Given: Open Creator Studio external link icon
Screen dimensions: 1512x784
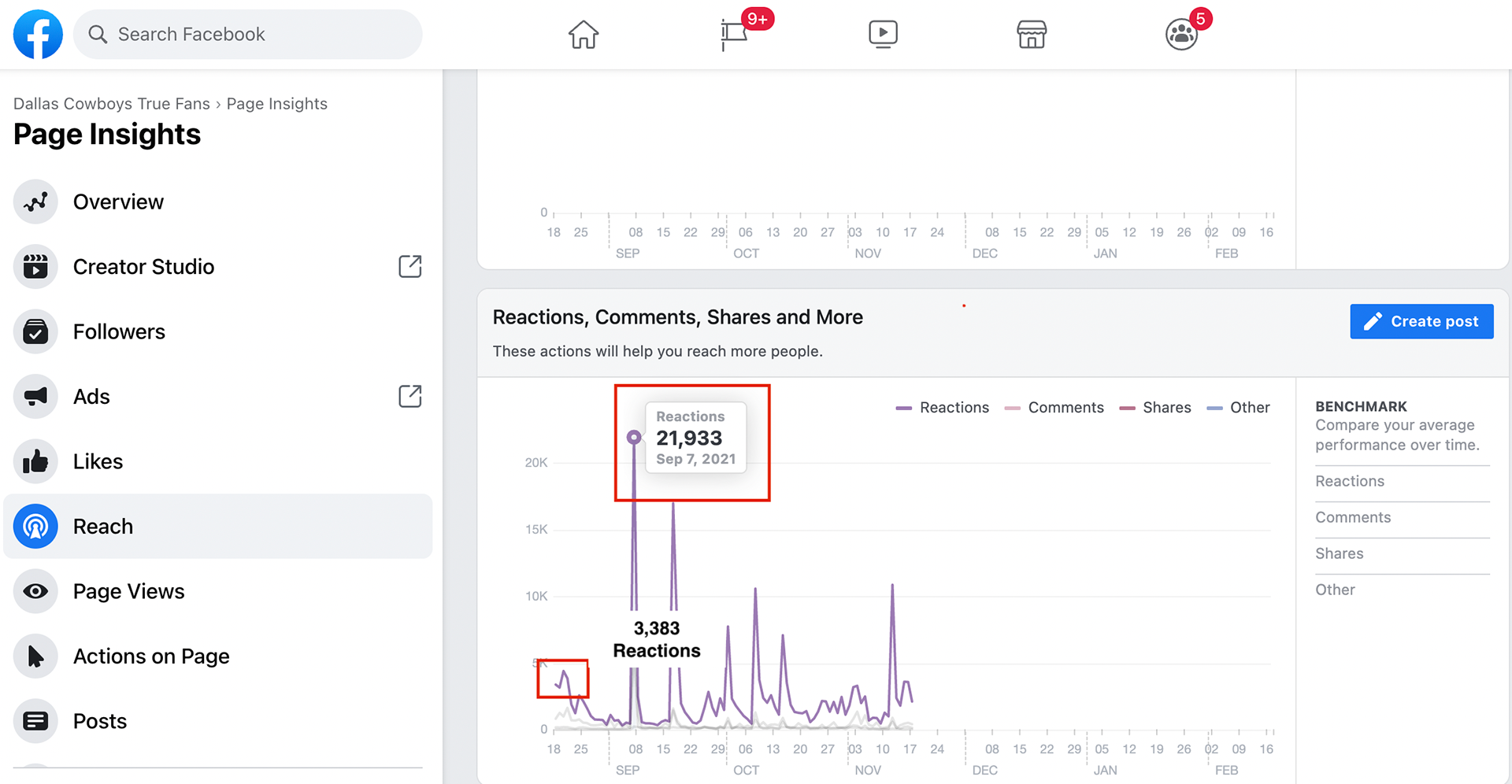Looking at the screenshot, I should pyautogui.click(x=410, y=267).
